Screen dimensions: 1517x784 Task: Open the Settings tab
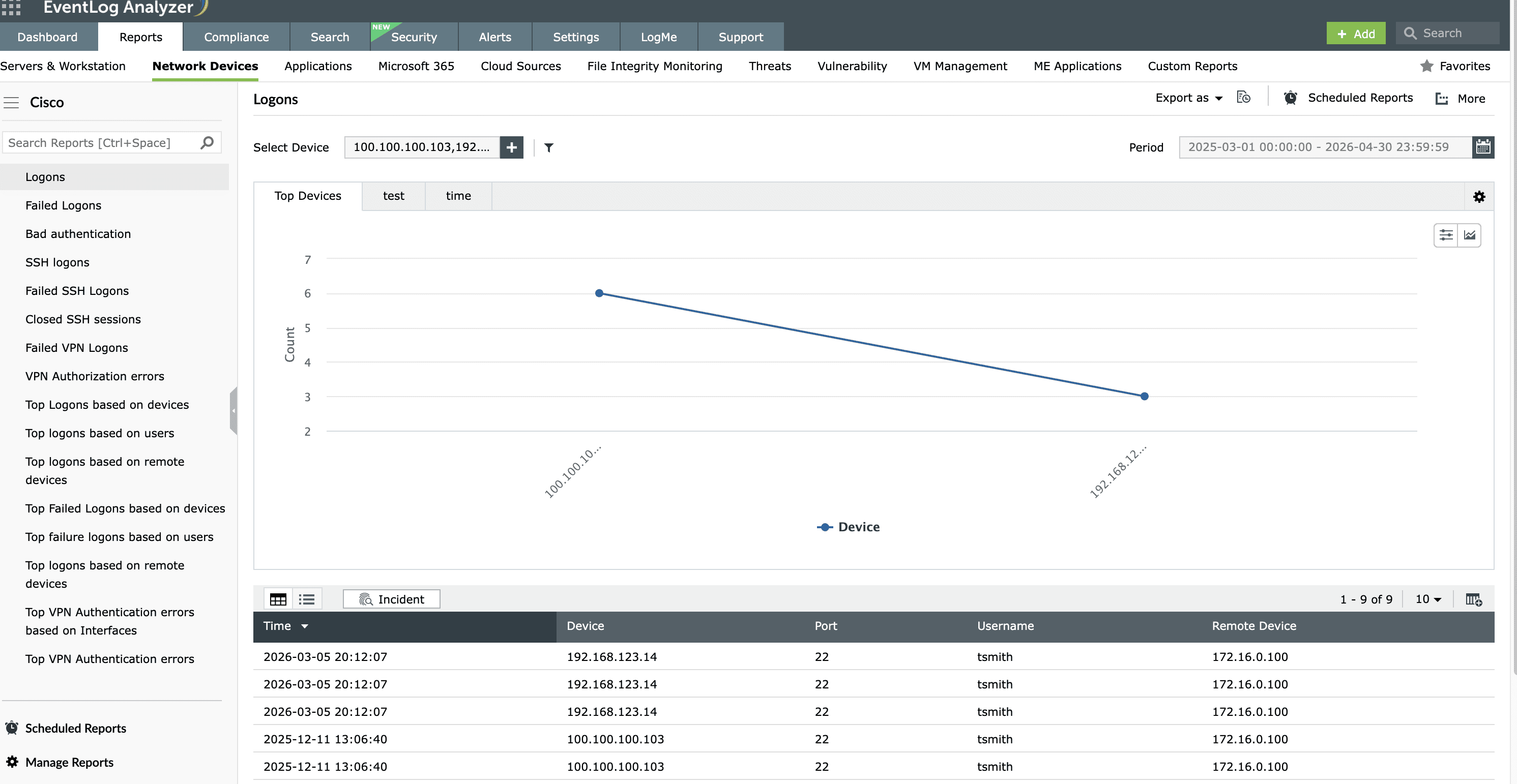click(575, 37)
